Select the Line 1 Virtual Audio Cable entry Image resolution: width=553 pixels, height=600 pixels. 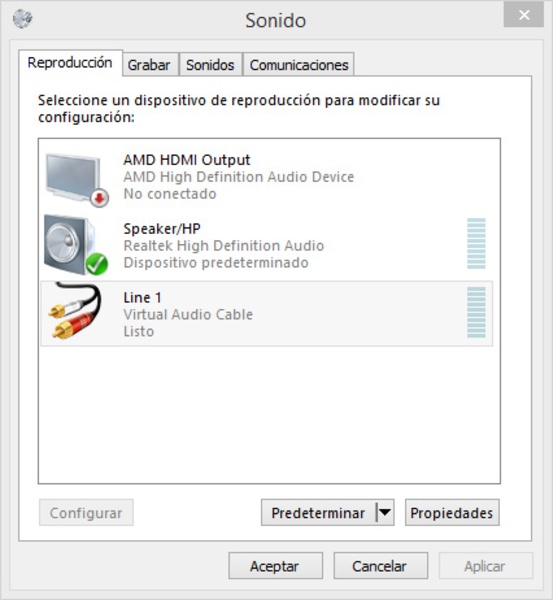click(x=267, y=314)
